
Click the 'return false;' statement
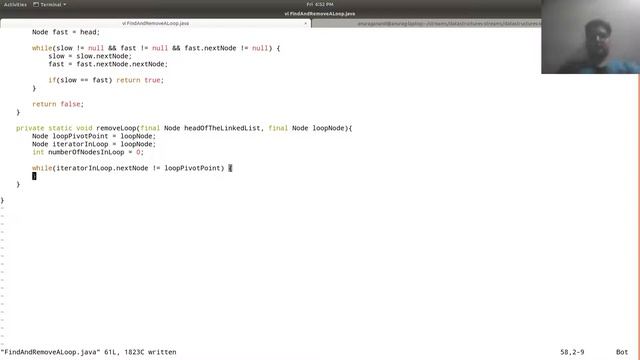(58, 104)
